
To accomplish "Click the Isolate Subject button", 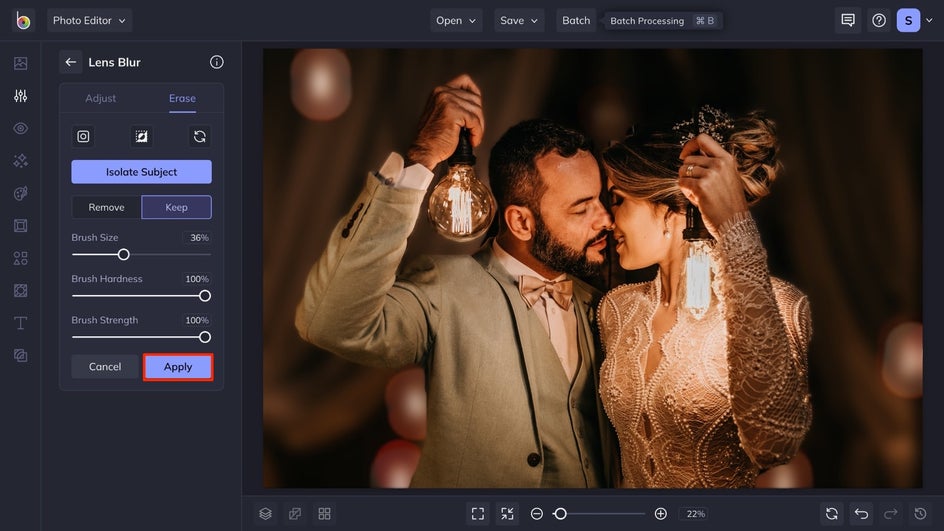I will coord(141,172).
